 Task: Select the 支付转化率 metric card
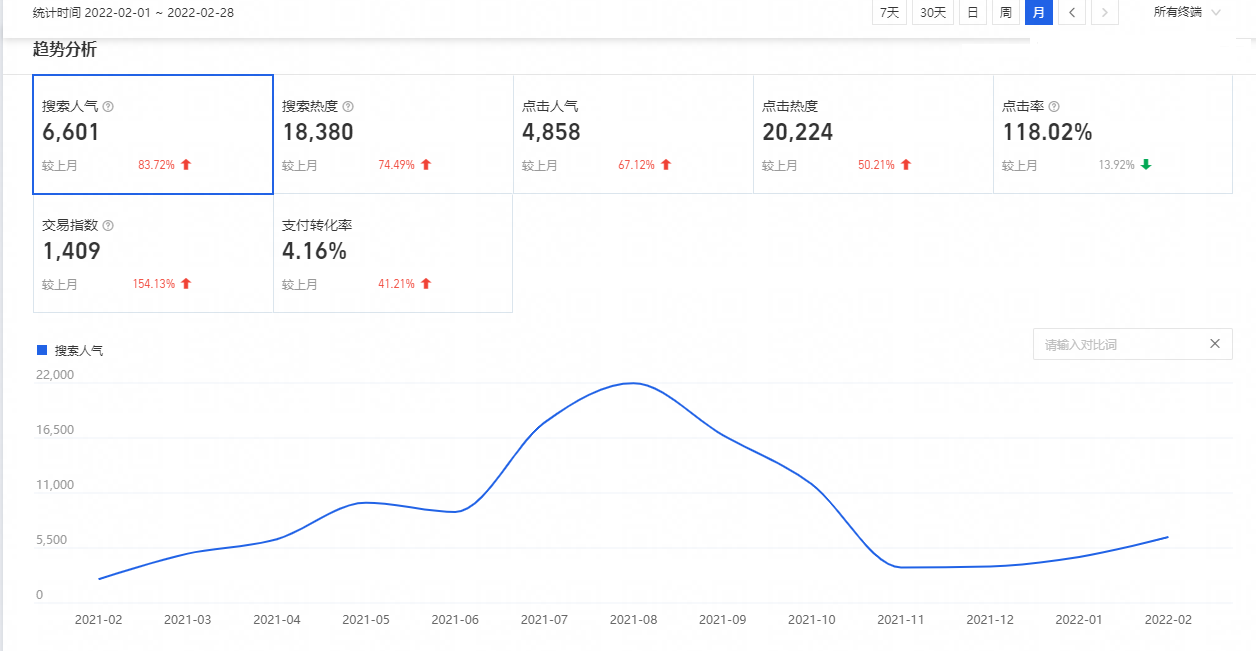point(393,254)
